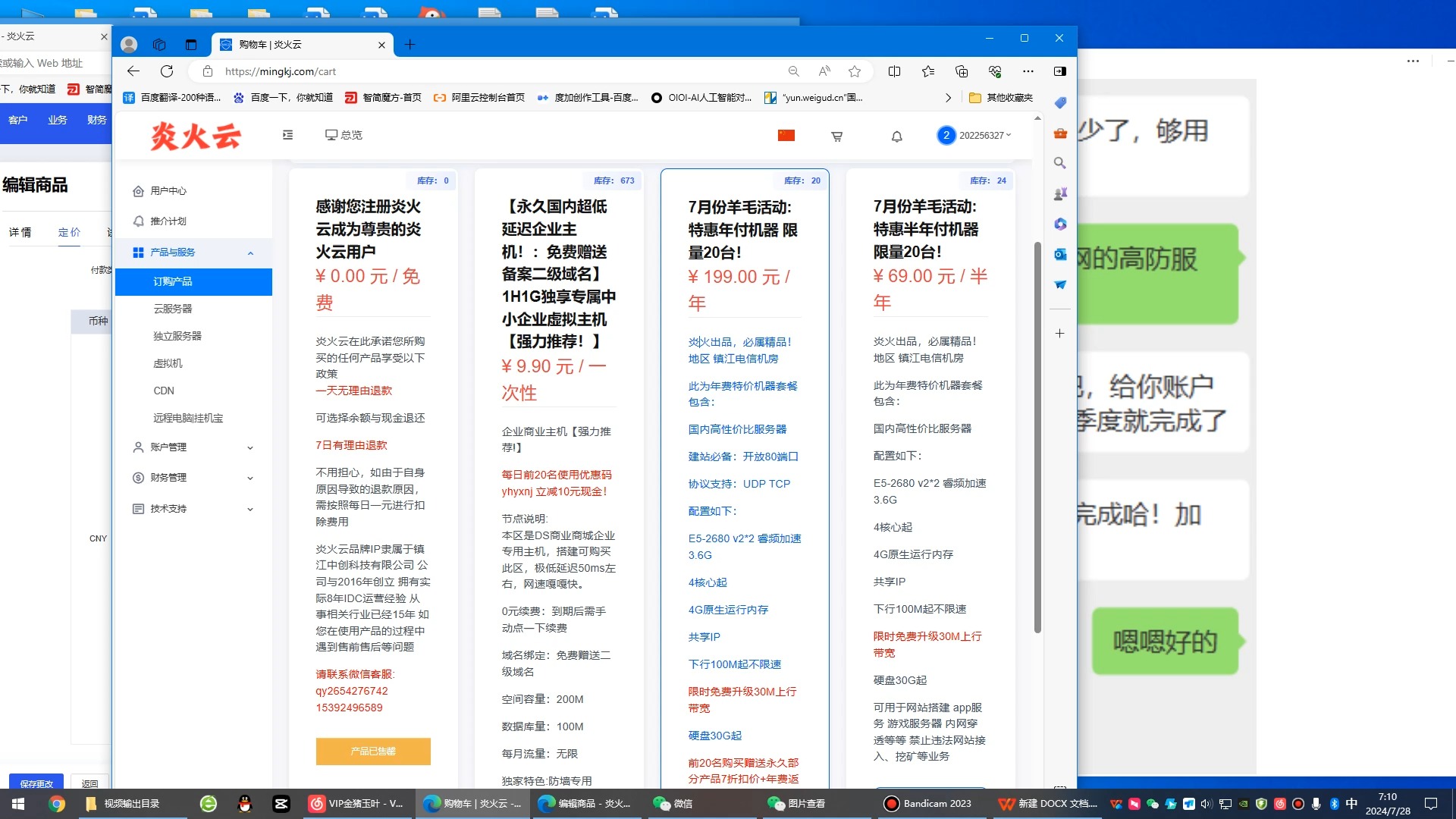Open a new browser tab

[x=410, y=45]
